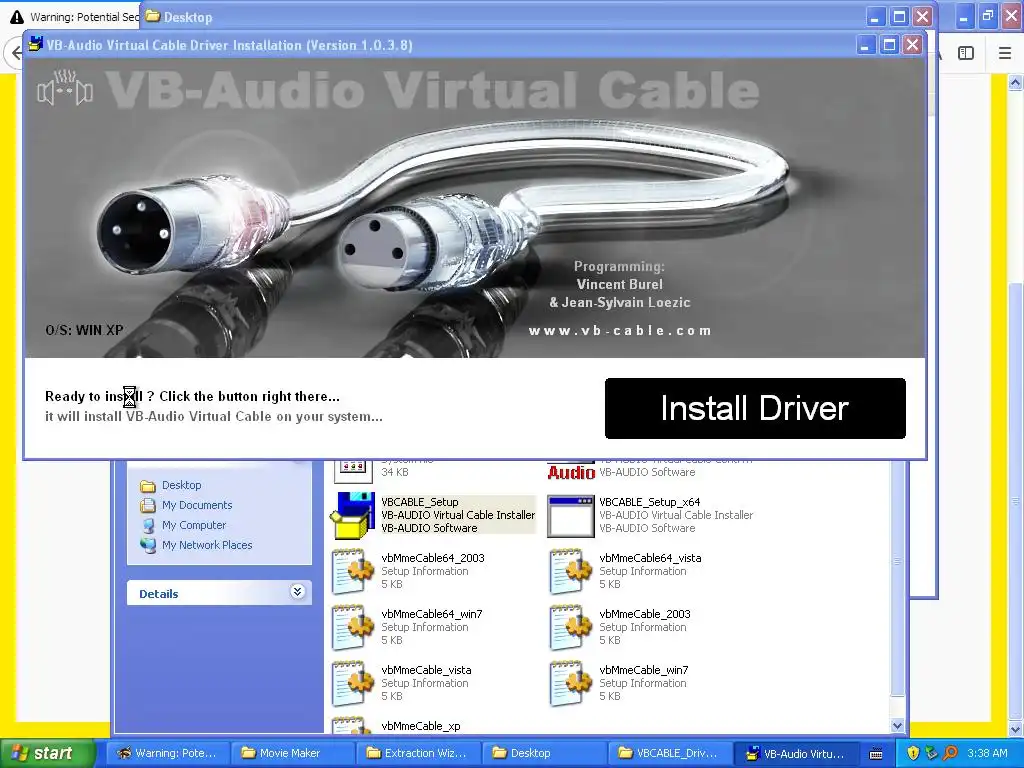Open My Network Places link
The height and width of the screenshot is (768, 1024).
click(x=207, y=545)
